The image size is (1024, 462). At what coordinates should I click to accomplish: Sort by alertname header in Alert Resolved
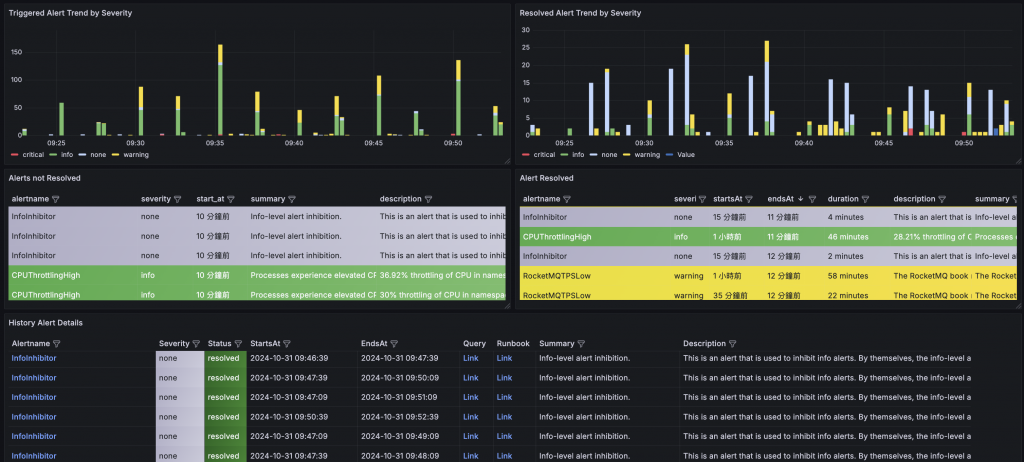point(541,199)
